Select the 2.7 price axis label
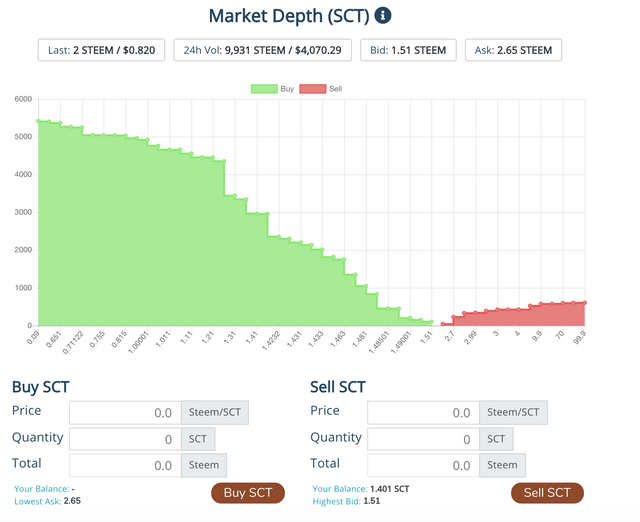The width and height of the screenshot is (640, 522). coord(449,336)
